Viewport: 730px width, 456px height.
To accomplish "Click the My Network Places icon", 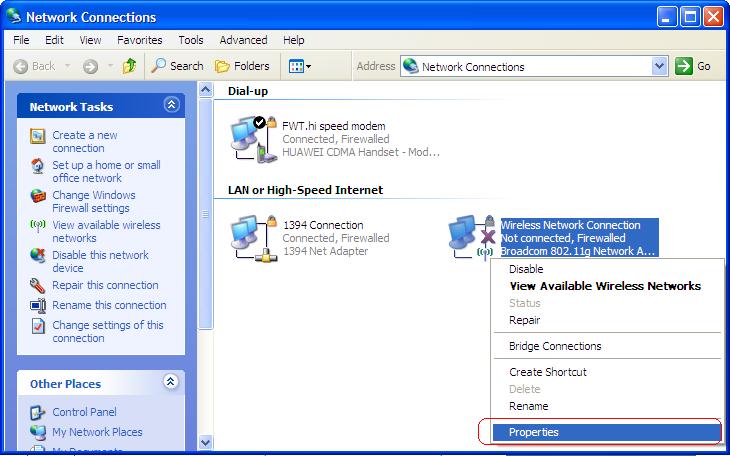I will coord(38,433).
